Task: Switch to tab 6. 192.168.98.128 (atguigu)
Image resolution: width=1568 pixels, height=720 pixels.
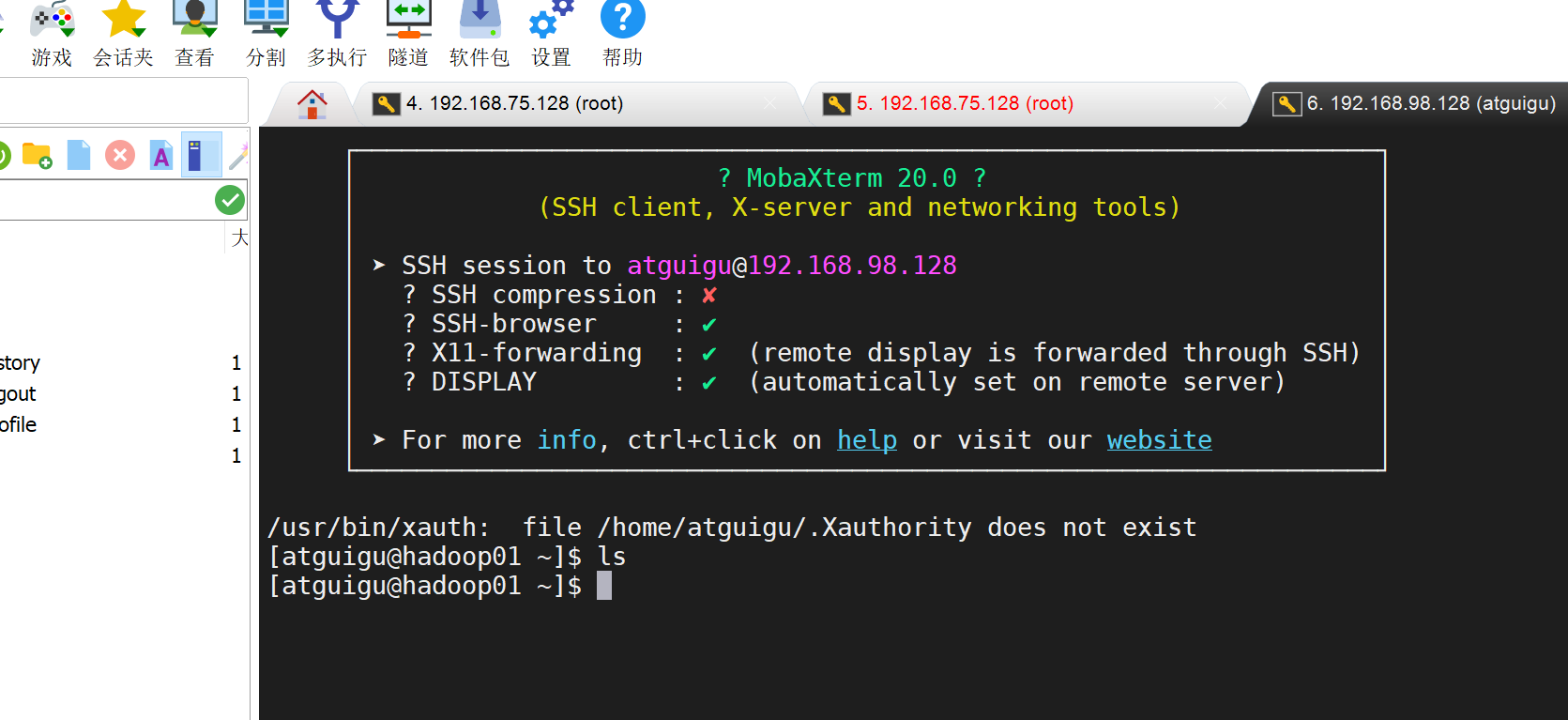Action: click(1415, 103)
